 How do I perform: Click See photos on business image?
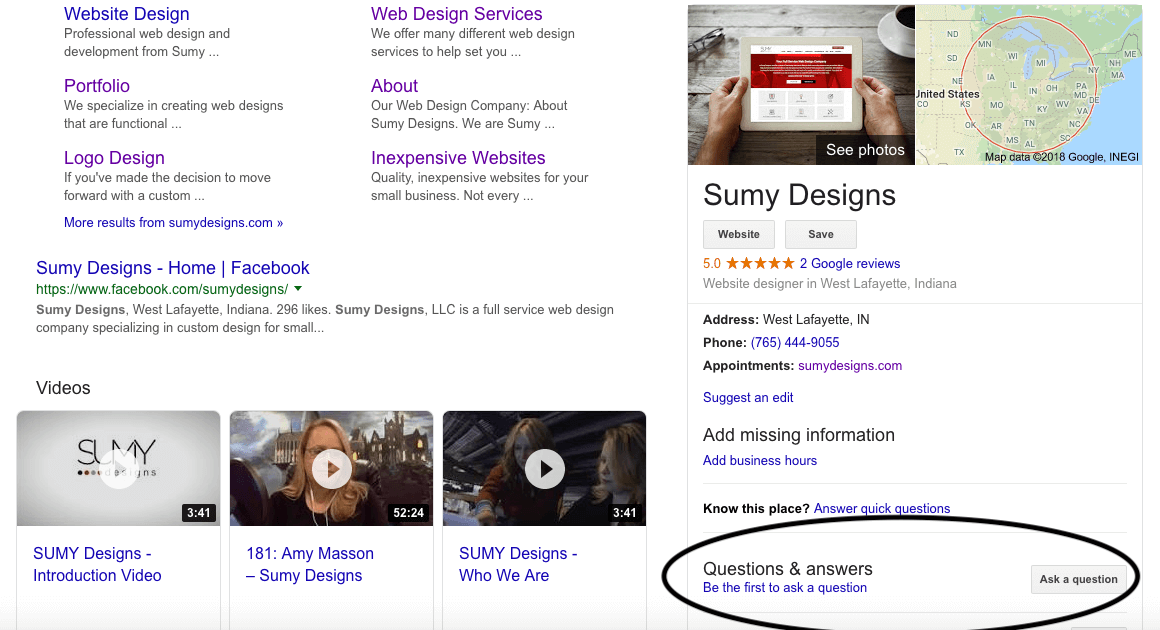pos(865,150)
